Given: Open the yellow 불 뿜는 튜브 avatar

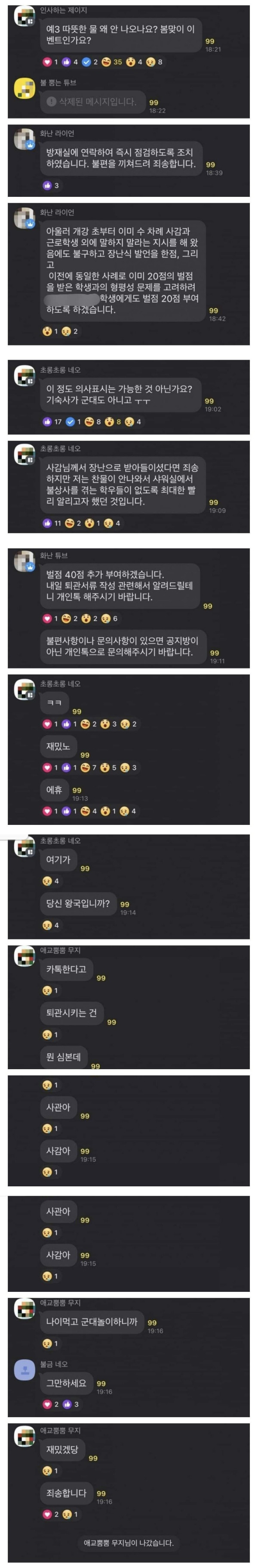Looking at the screenshot, I should [24, 88].
